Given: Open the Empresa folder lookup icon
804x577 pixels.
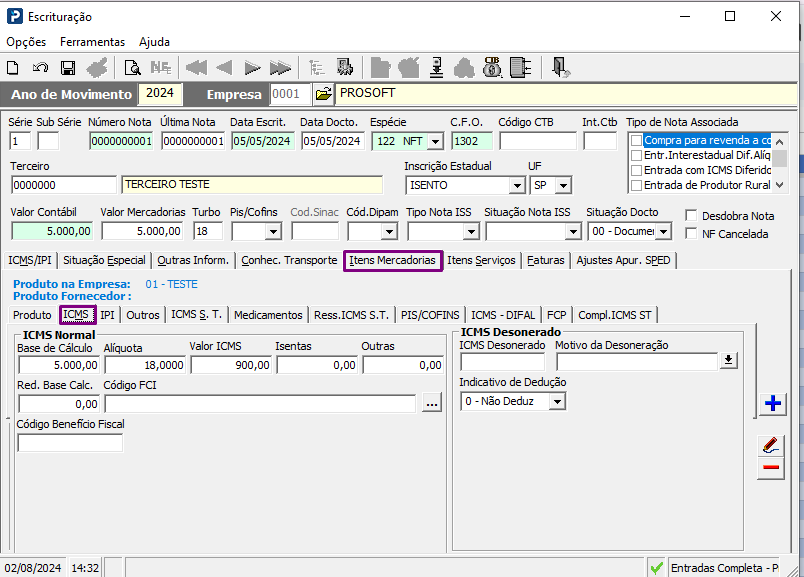Looking at the screenshot, I should point(323,94).
